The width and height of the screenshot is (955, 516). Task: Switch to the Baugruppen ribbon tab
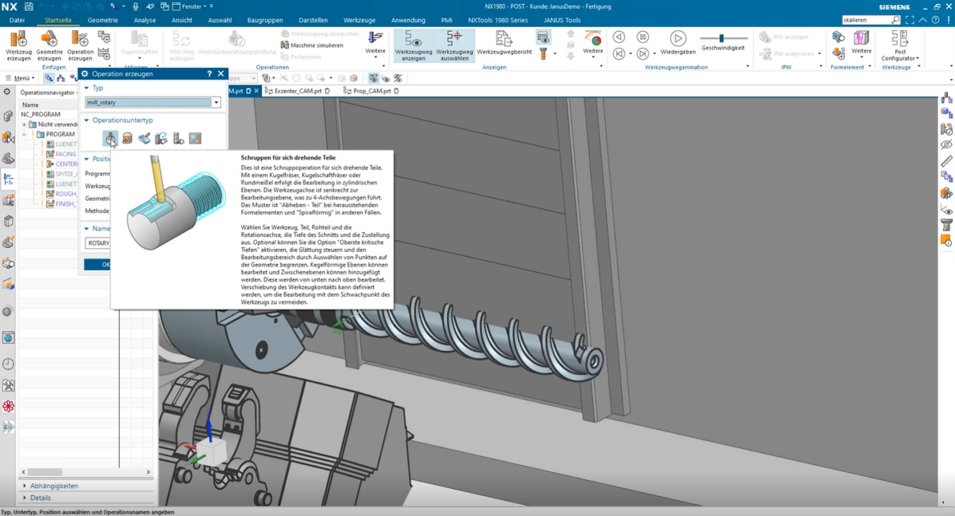click(x=265, y=20)
